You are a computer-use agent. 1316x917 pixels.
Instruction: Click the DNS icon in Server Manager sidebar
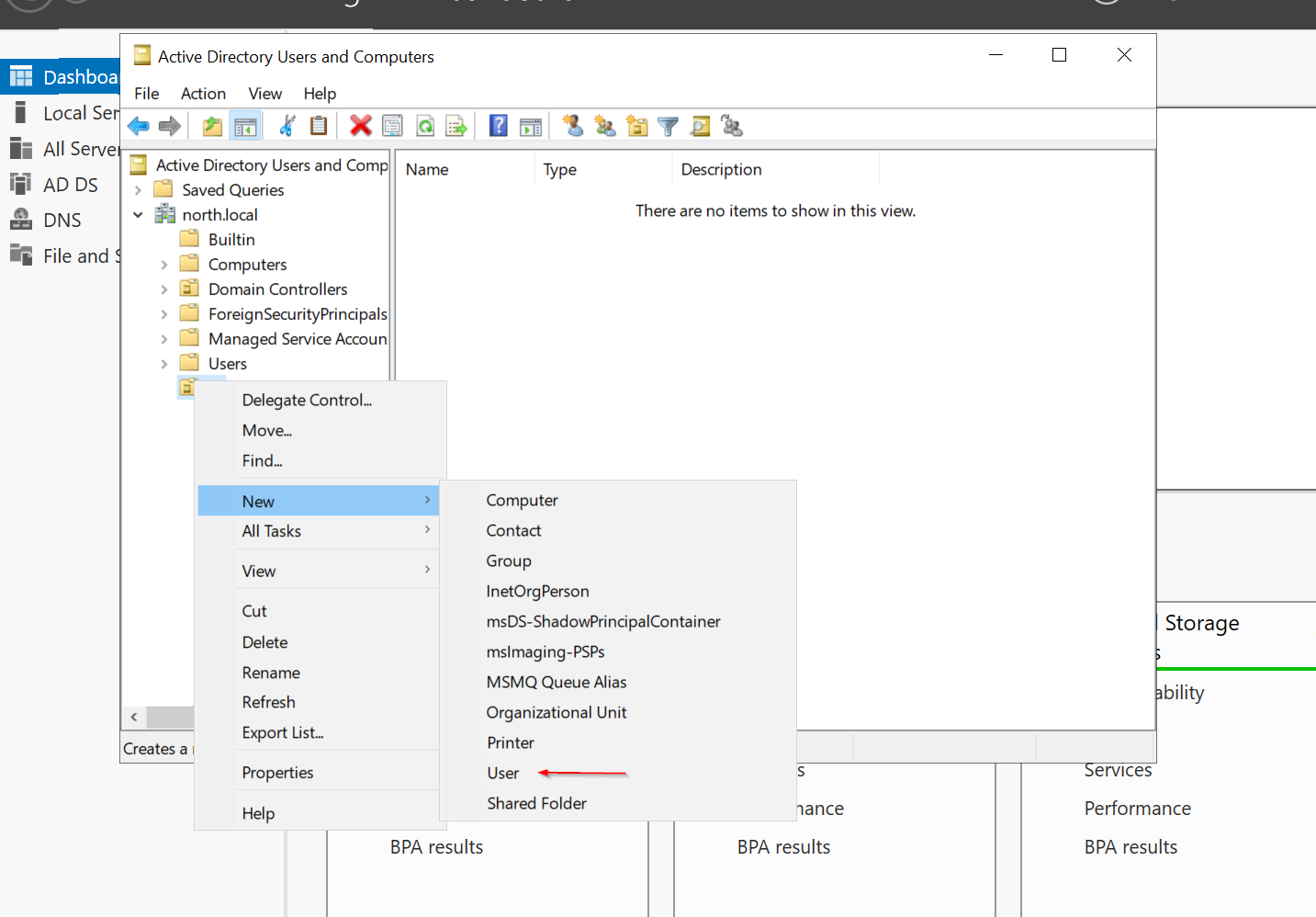(20, 220)
